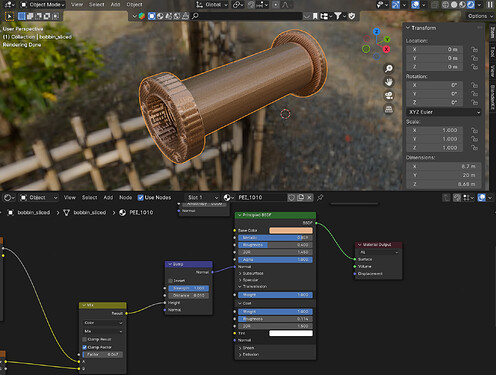Image resolution: width=496 pixels, height=375 pixels.
Task: Open the Object Mode dropdown
Action: click(x=42, y=5)
